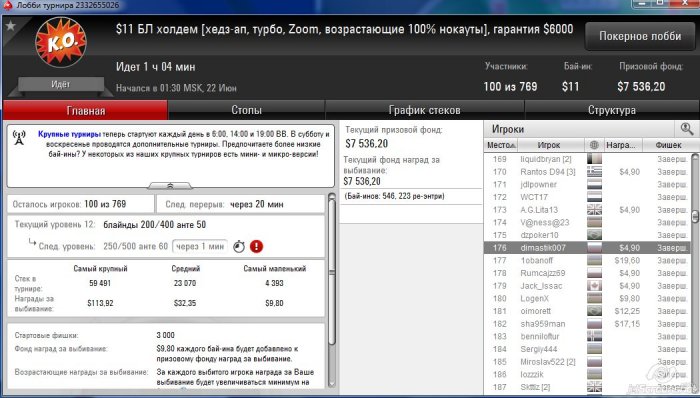This screenshot has height=398, width=700.
Task: Sort by the Фишек column header
Action: [x=668, y=145]
